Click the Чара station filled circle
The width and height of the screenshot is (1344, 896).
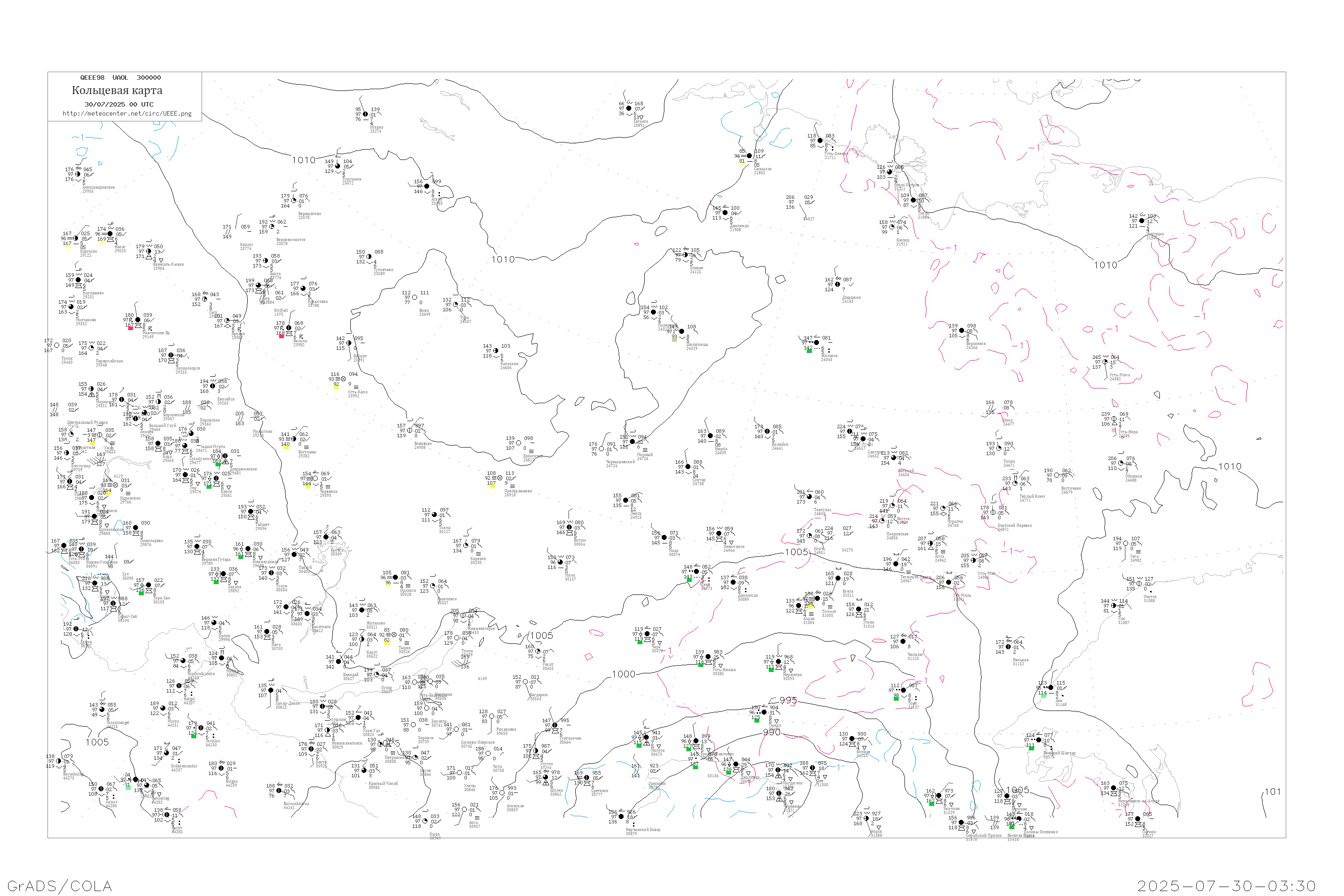tap(647, 634)
